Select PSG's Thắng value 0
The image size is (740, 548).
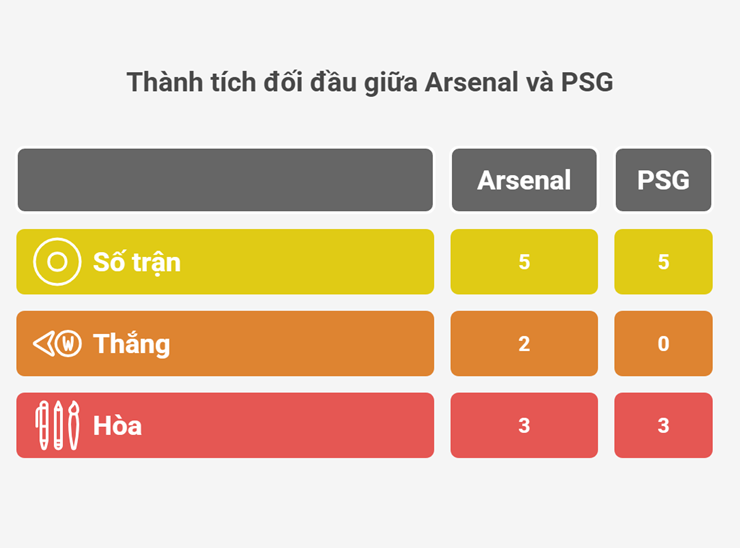coord(663,344)
